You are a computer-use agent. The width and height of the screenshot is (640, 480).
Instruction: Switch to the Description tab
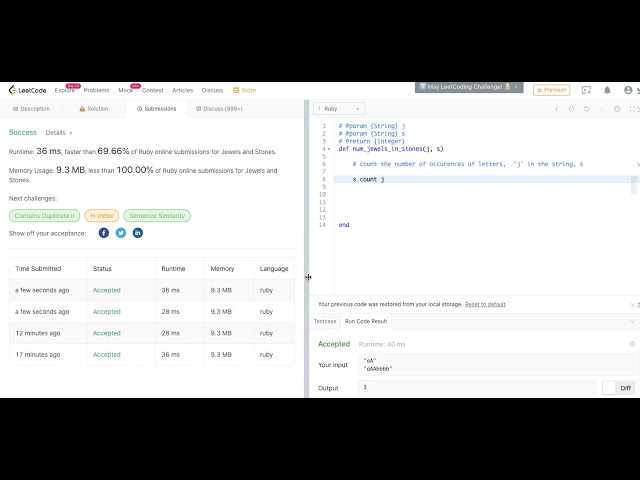pyautogui.click(x=31, y=109)
